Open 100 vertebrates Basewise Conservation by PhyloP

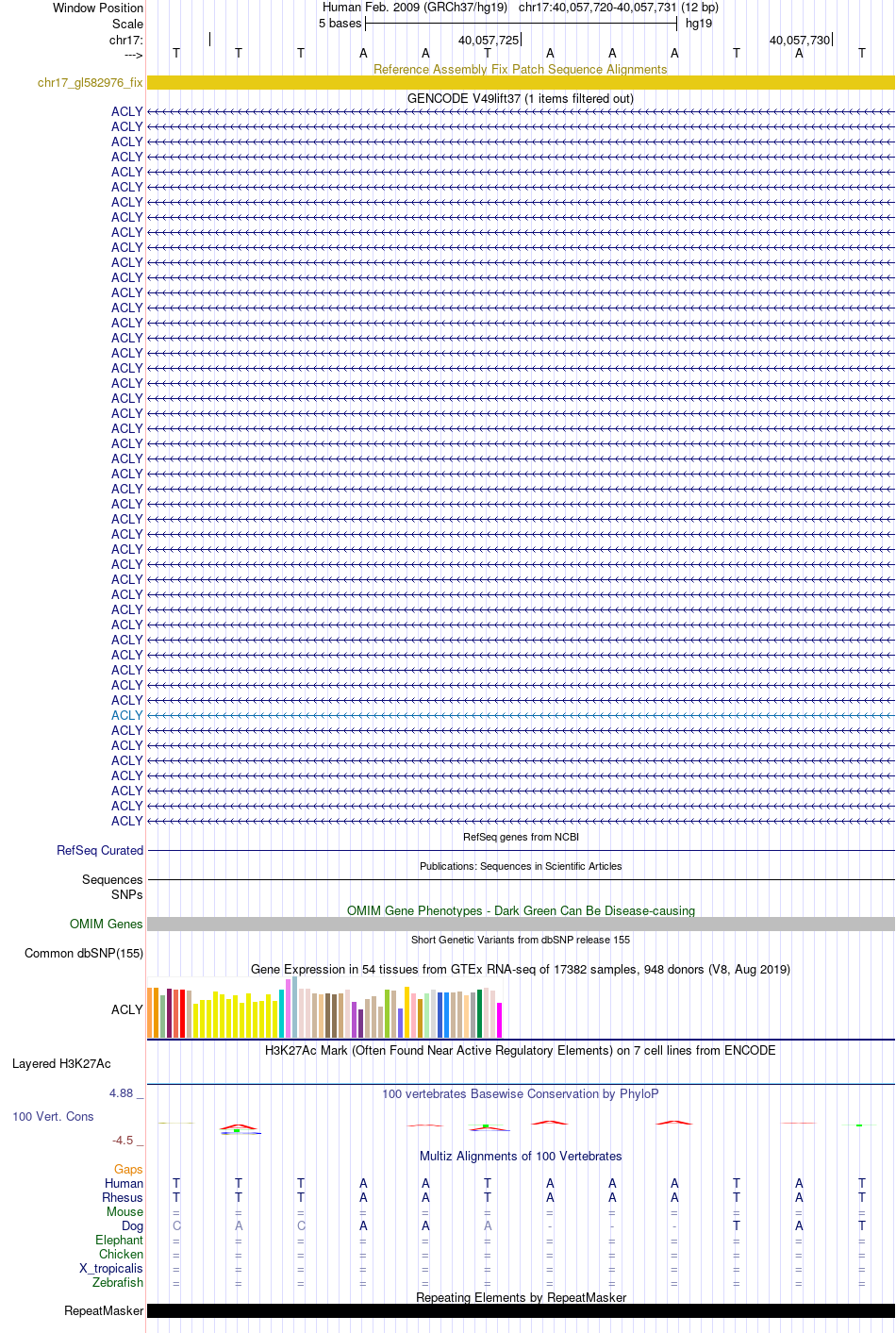[x=521, y=1093]
